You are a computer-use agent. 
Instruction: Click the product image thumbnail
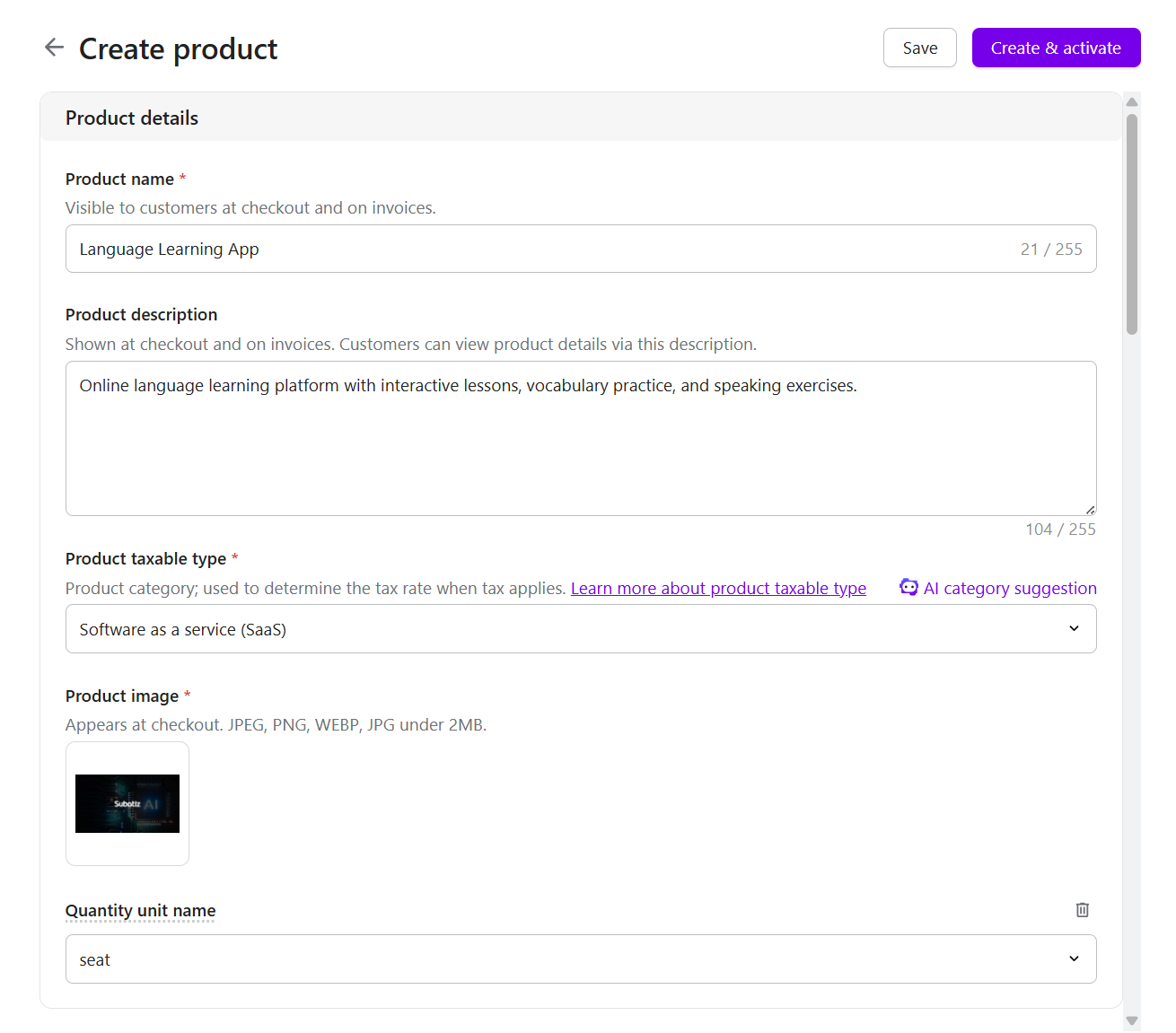point(127,804)
